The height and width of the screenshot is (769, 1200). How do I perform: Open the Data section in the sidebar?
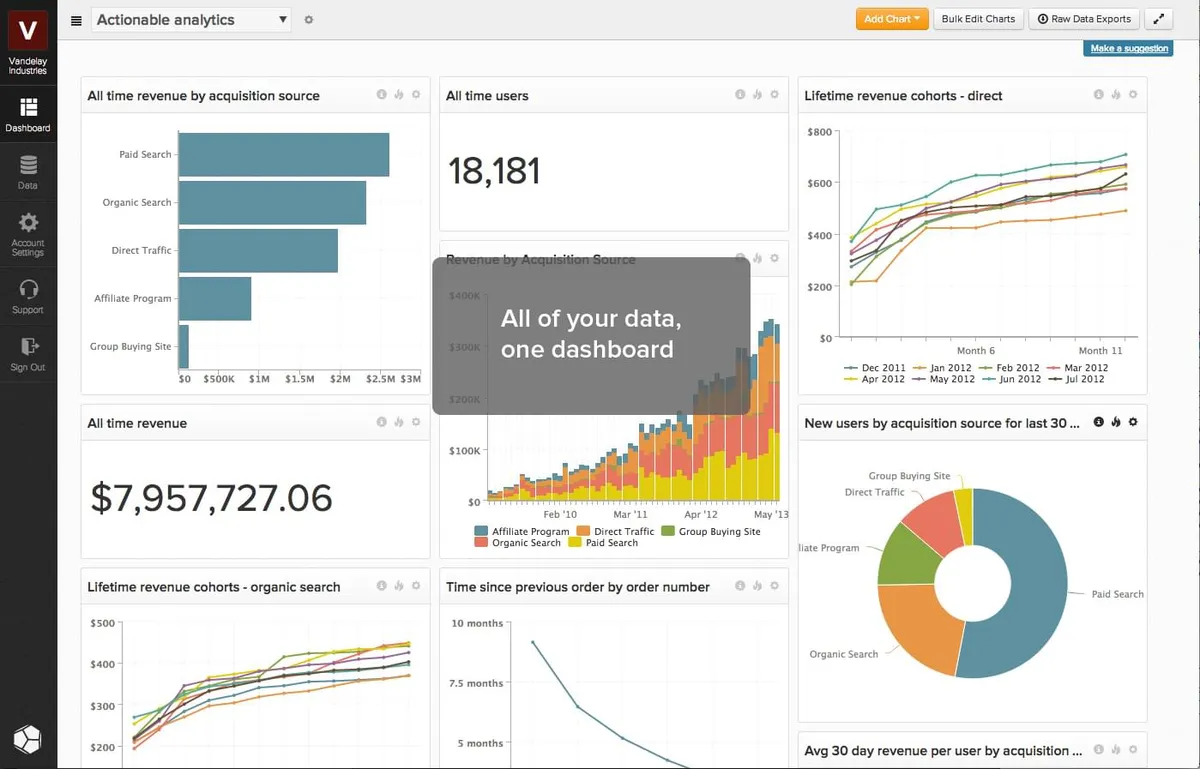[x=28, y=172]
